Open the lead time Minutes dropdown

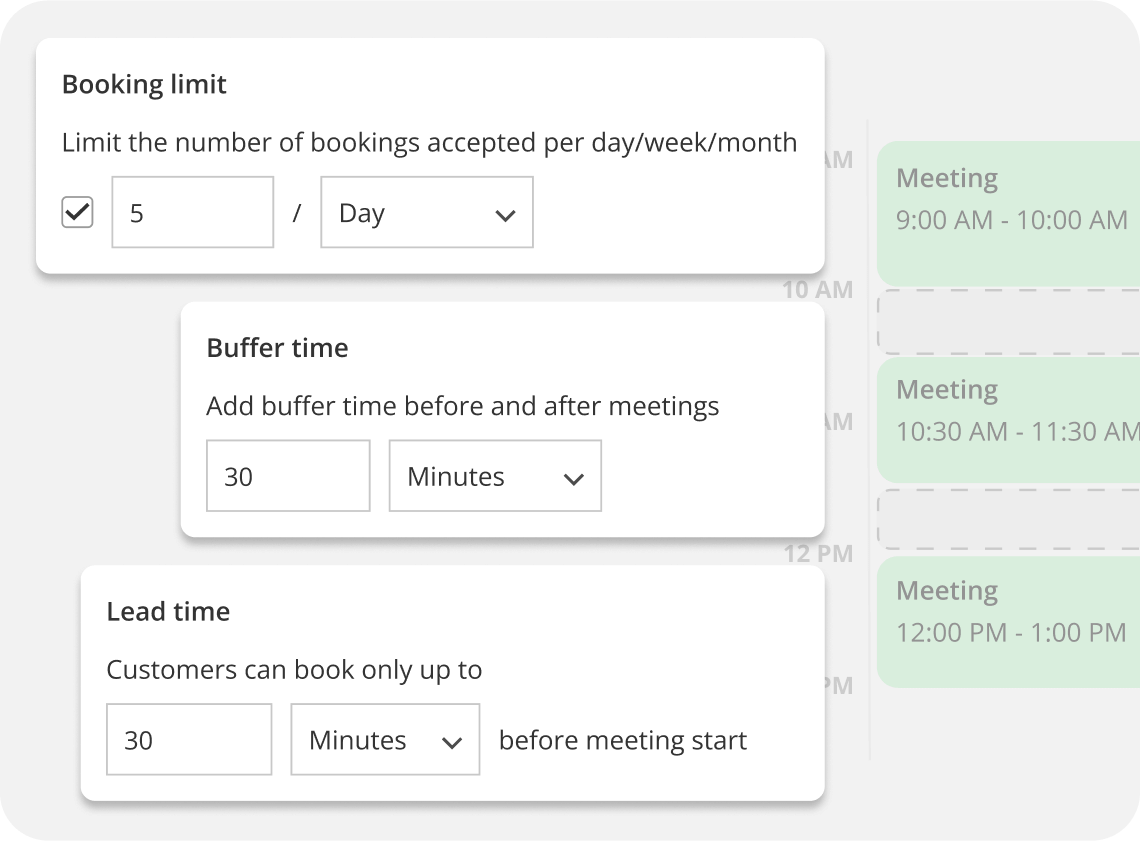click(x=384, y=739)
